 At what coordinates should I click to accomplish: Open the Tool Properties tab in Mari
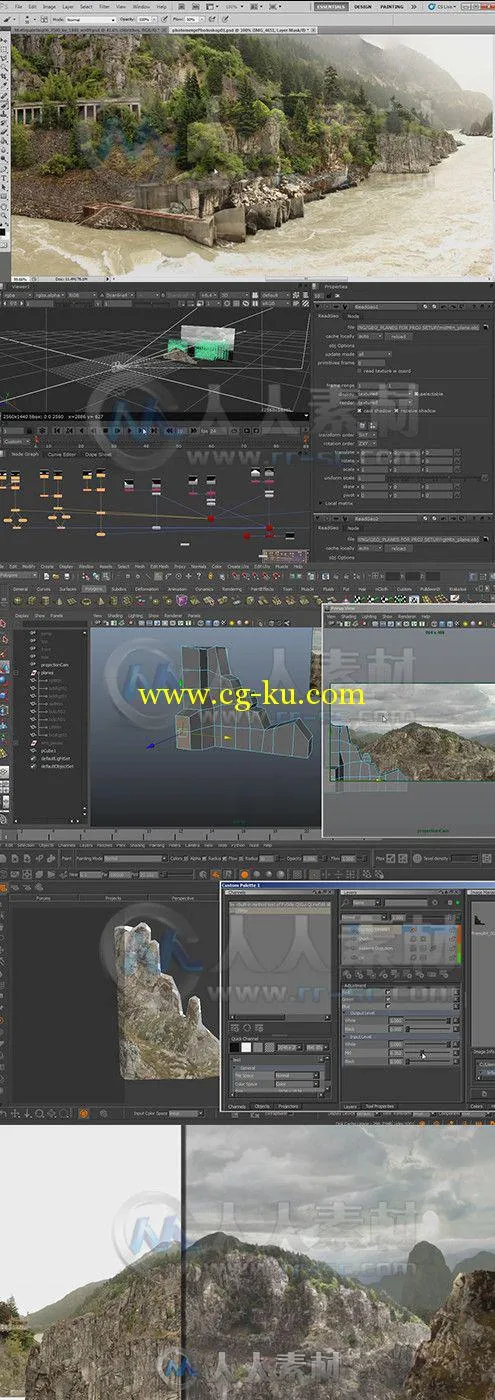tap(380, 1107)
